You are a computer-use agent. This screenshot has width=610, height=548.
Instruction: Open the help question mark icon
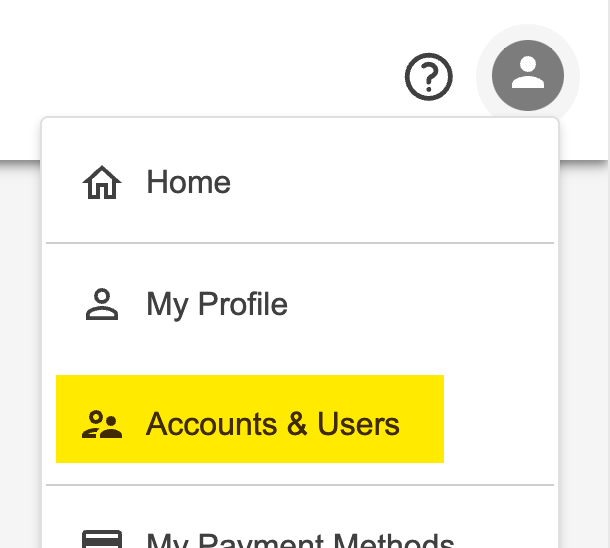(428, 76)
